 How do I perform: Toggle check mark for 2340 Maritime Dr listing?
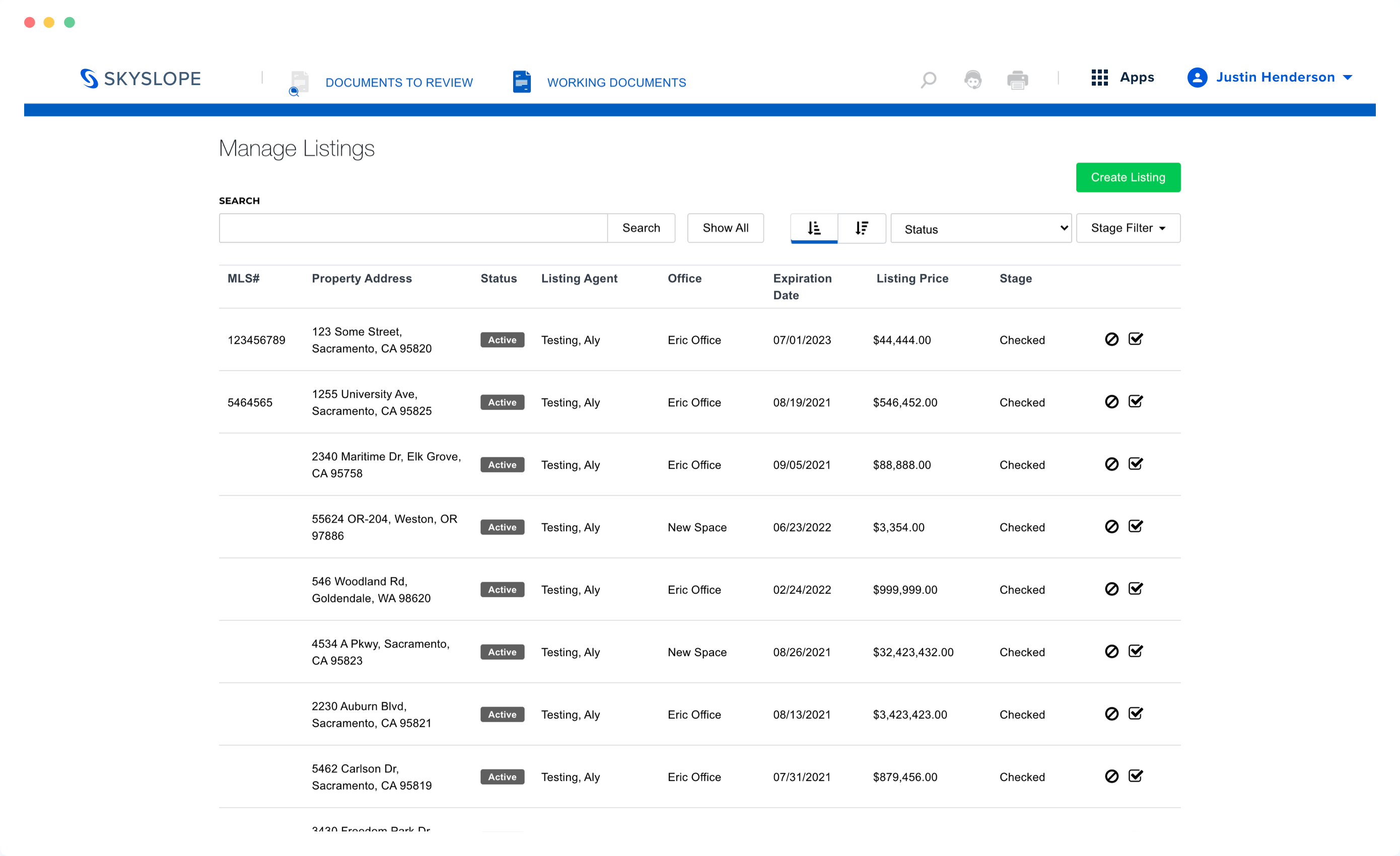[x=1135, y=464]
